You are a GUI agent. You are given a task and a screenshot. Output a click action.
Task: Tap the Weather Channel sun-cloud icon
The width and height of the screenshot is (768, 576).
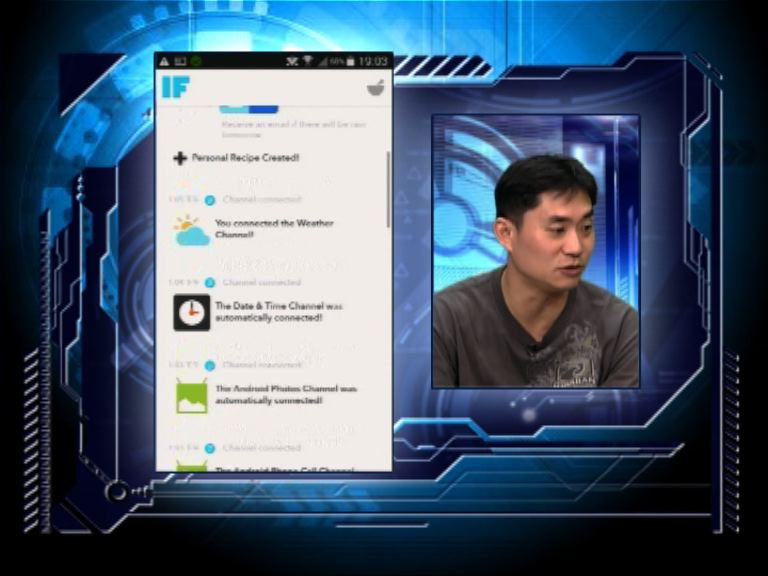(192, 230)
